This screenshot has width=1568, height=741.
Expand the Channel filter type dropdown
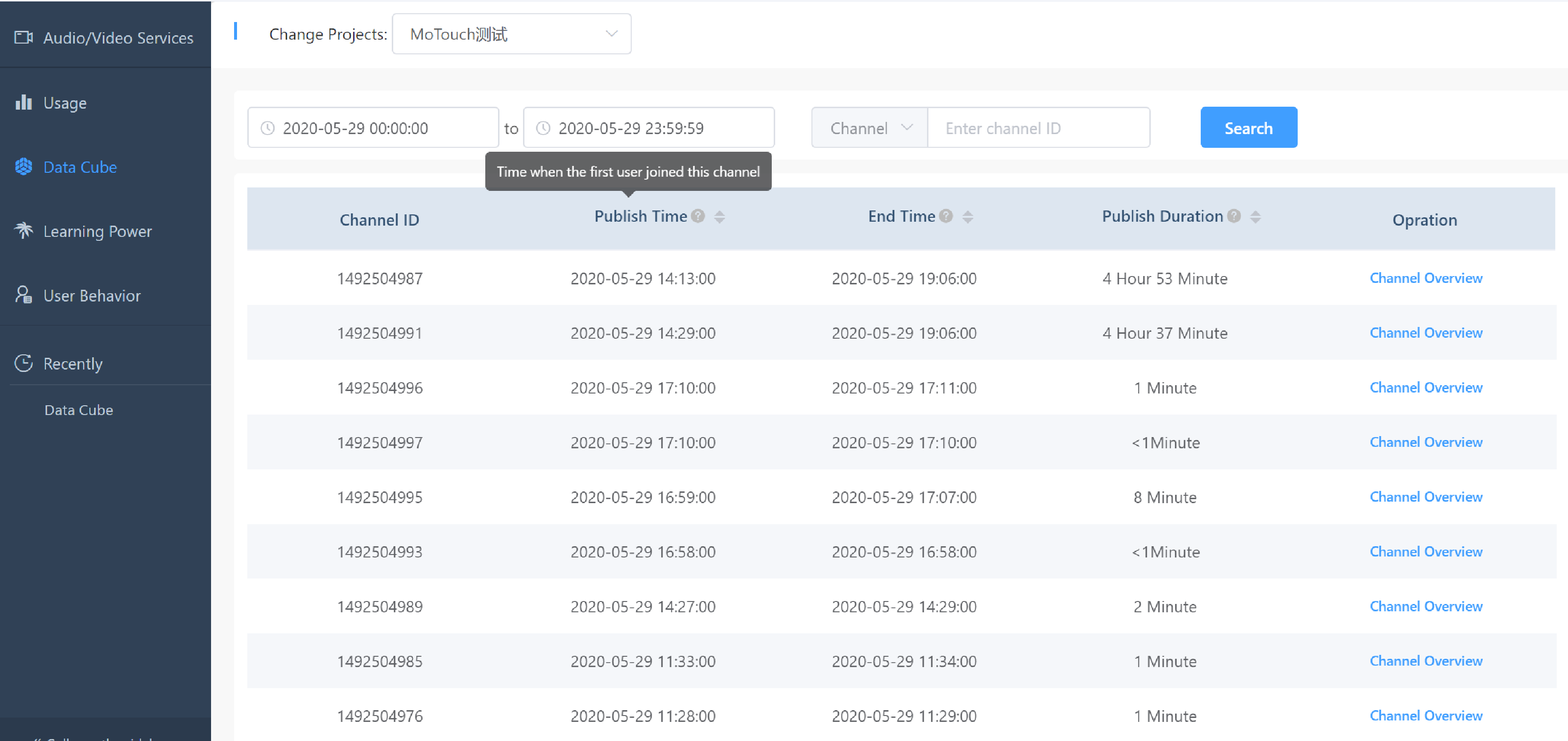coord(869,128)
